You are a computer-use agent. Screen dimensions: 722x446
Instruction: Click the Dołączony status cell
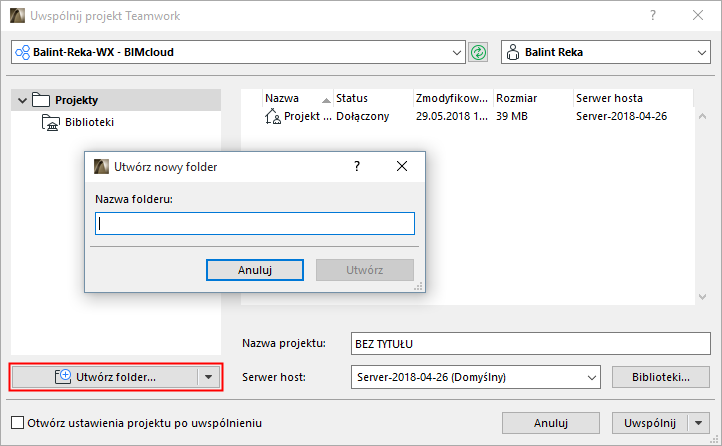(362, 116)
